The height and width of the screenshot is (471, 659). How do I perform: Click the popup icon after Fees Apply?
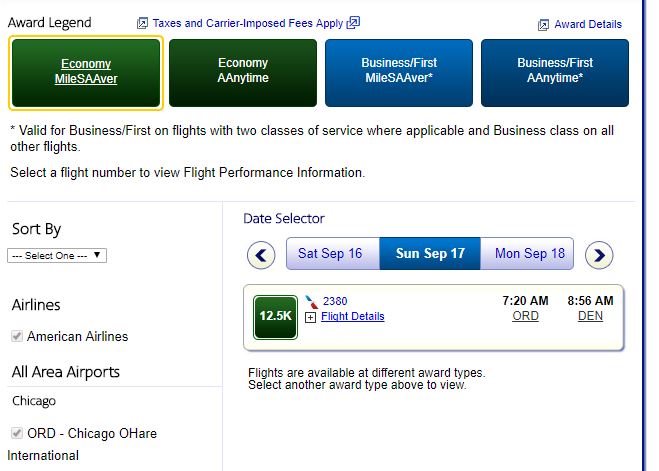pyautogui.click(x=353, y=23)
